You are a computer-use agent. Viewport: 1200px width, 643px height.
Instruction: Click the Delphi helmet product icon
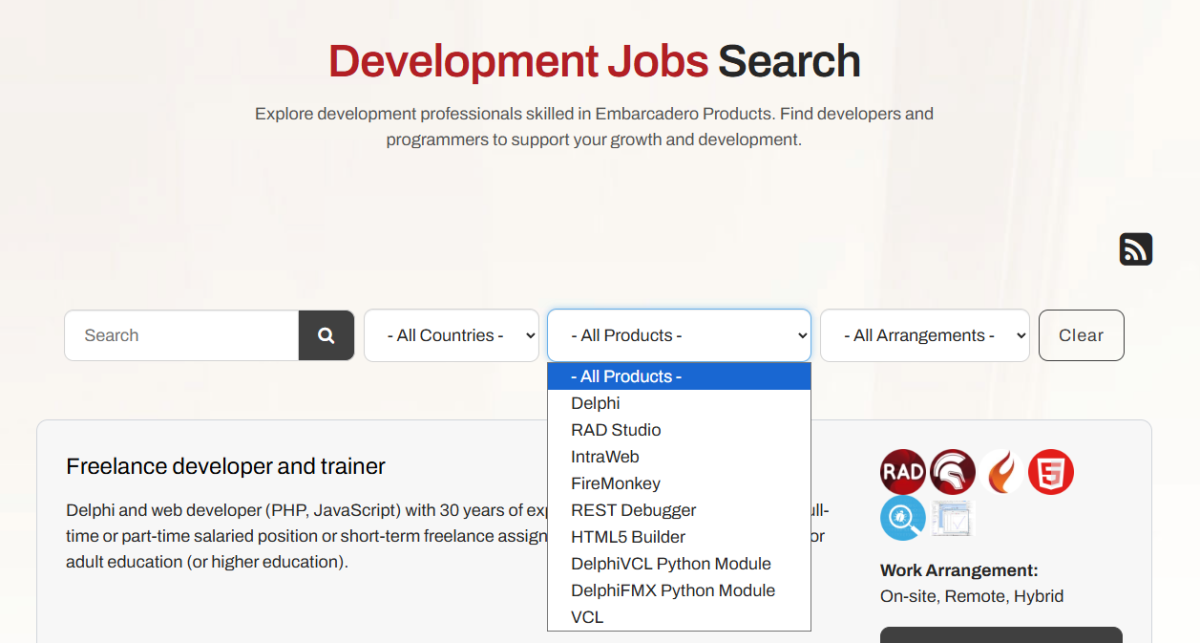tap(952, 472)
